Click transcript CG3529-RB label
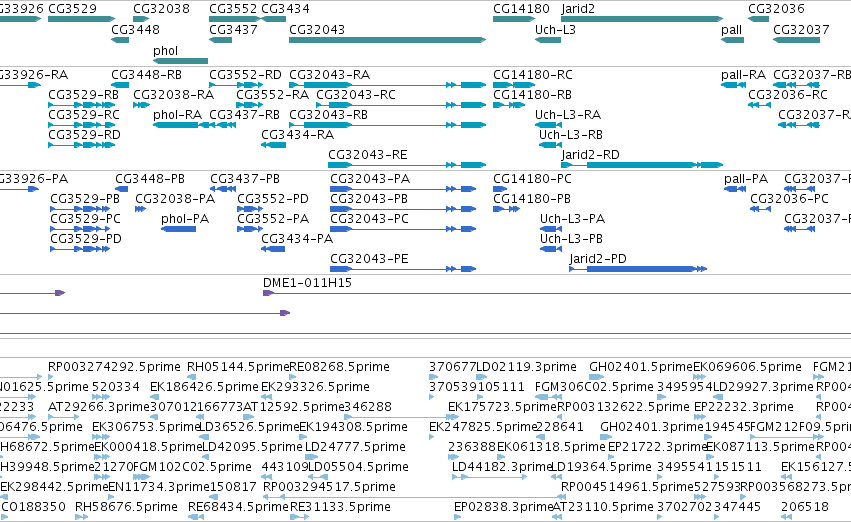This screenshot has height=522, width=851. [83, 94]
